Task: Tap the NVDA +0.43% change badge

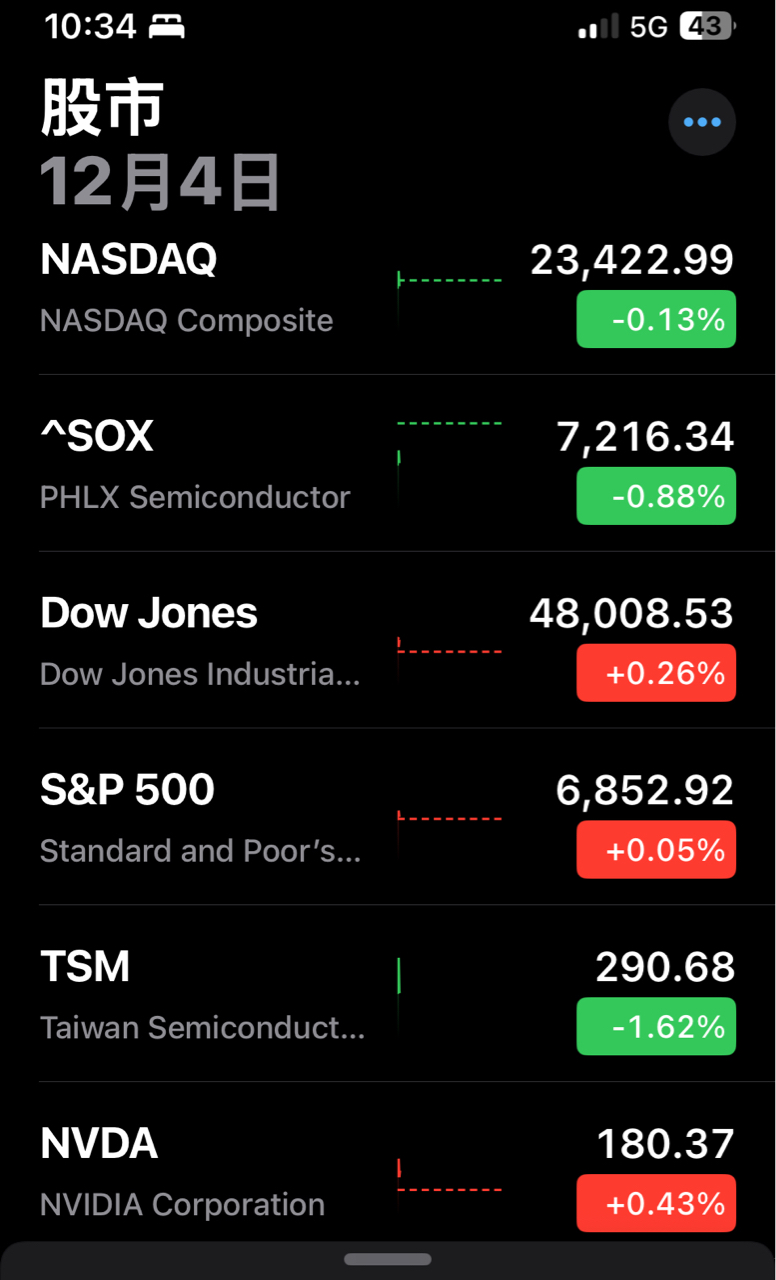Action: [x=656, y=1203]
